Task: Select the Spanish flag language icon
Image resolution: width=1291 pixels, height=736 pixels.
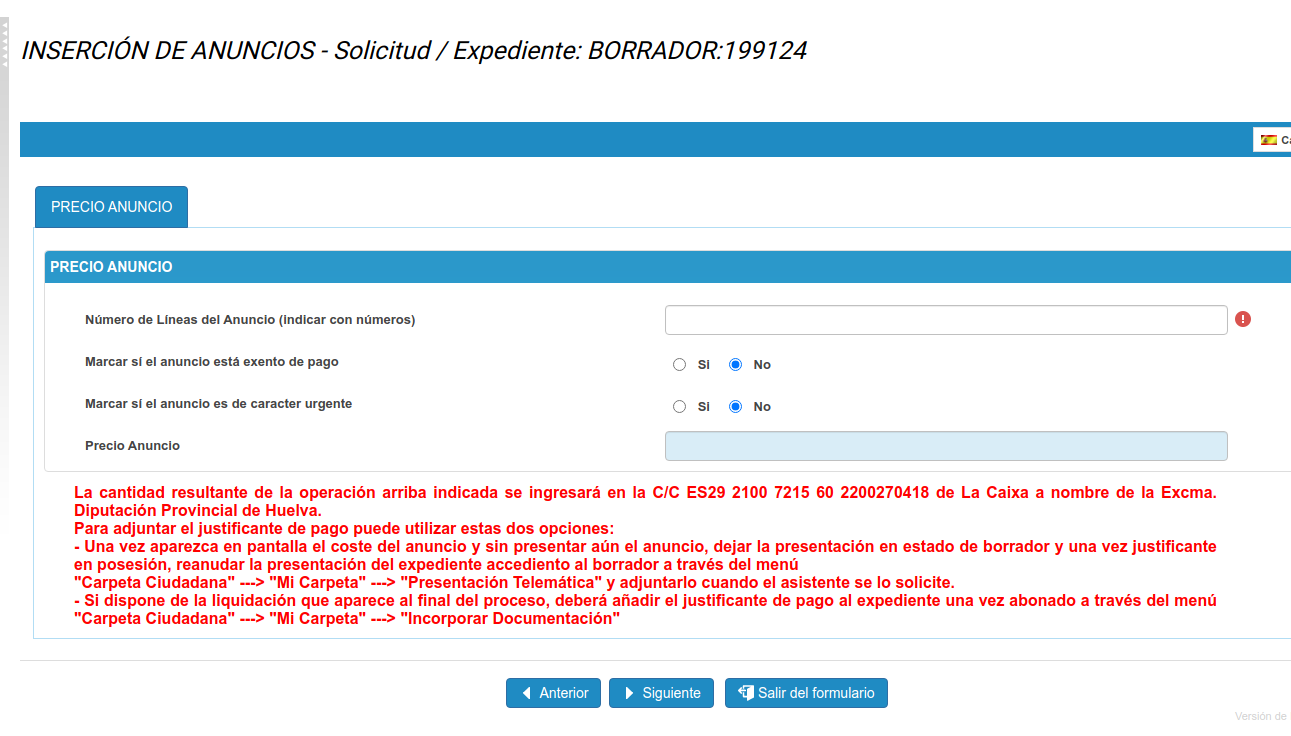Action: [x=1268, y=140]
